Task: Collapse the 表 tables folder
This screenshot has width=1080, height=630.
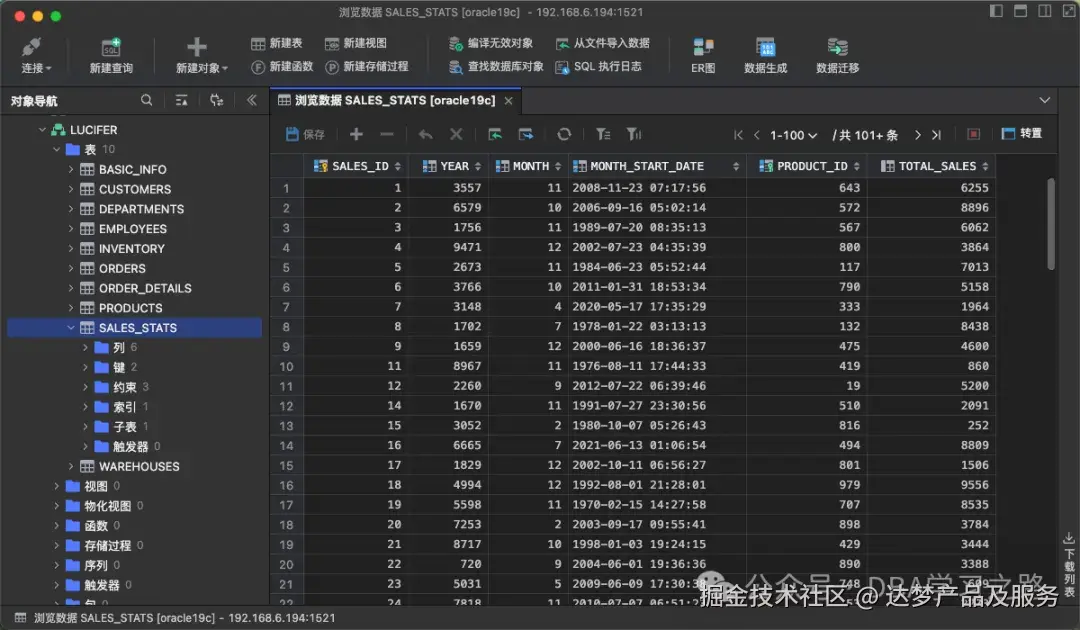Action: [56, 149]
